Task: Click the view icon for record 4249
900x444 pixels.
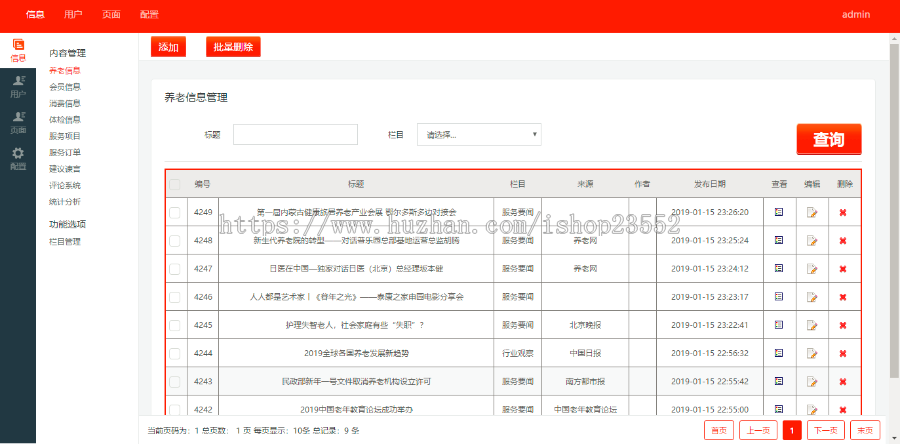Action: (779, 212)
